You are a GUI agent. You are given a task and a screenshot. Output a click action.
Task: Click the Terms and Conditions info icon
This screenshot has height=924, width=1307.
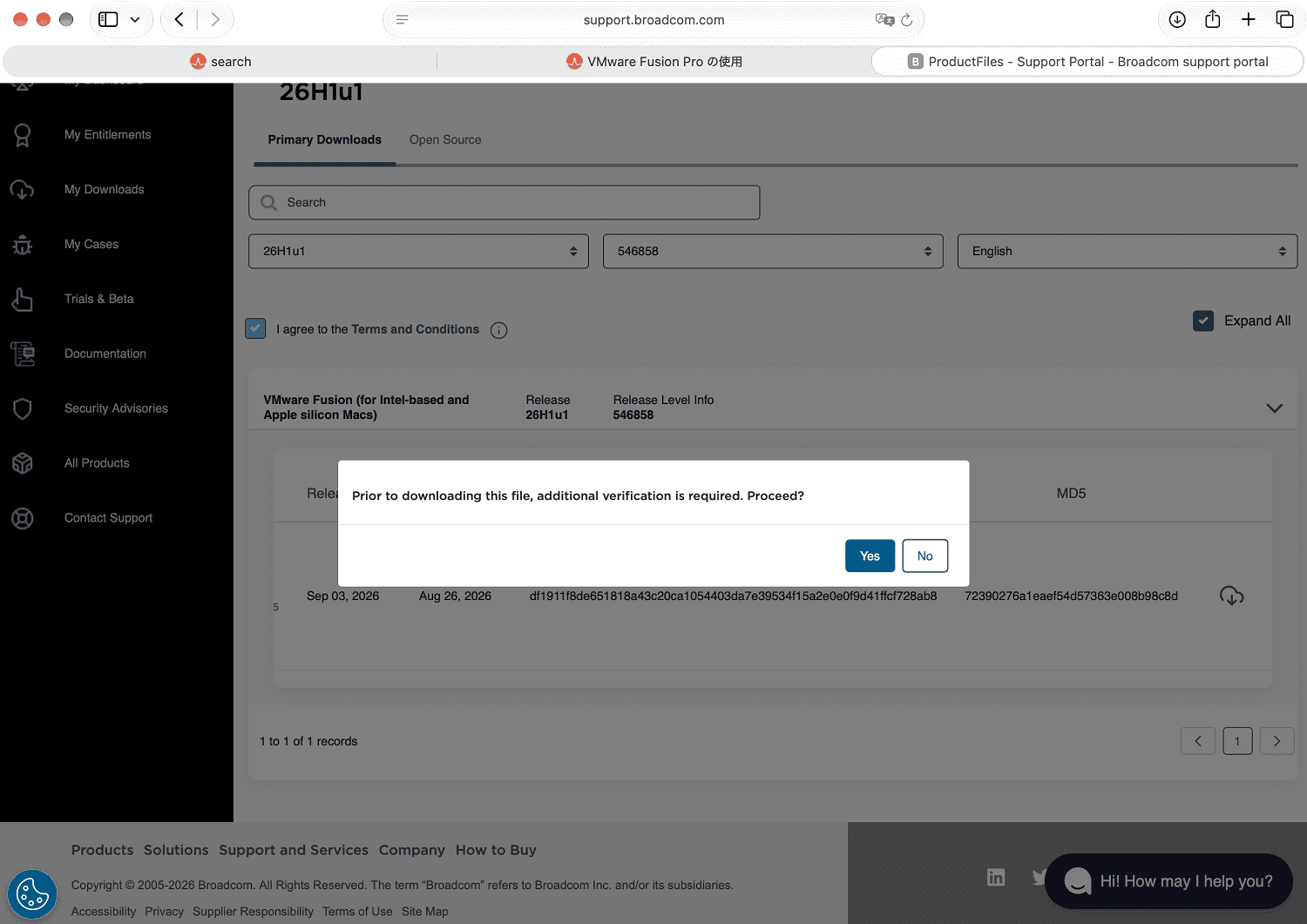pyautogui.click(x=498, y=330)
